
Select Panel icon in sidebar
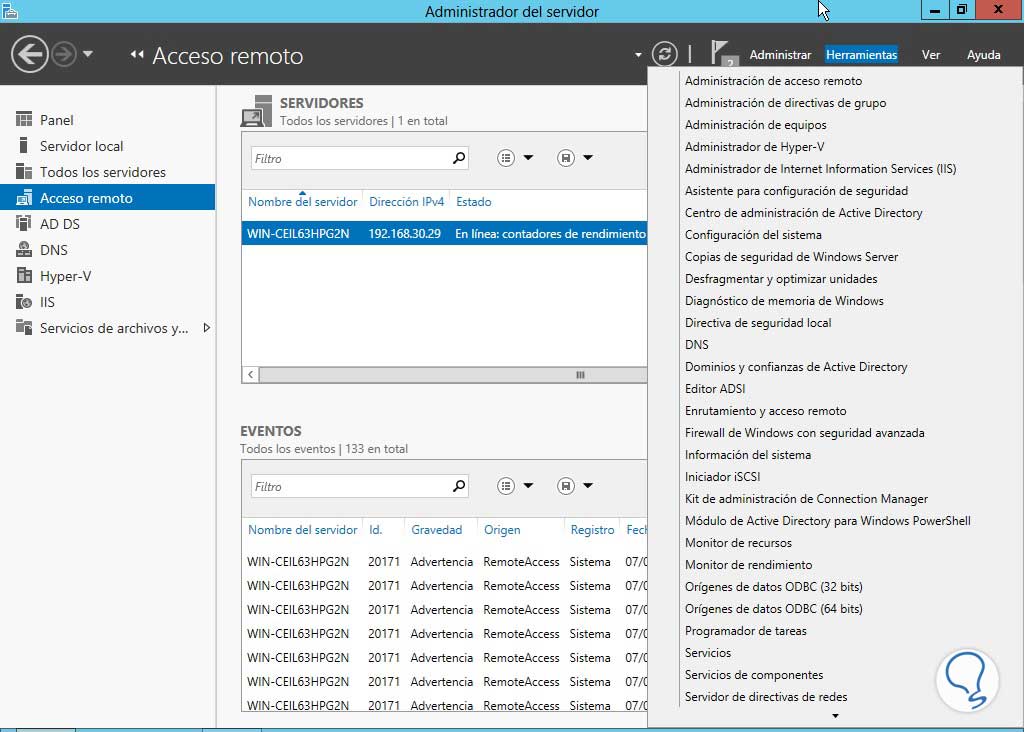[24, 119]
